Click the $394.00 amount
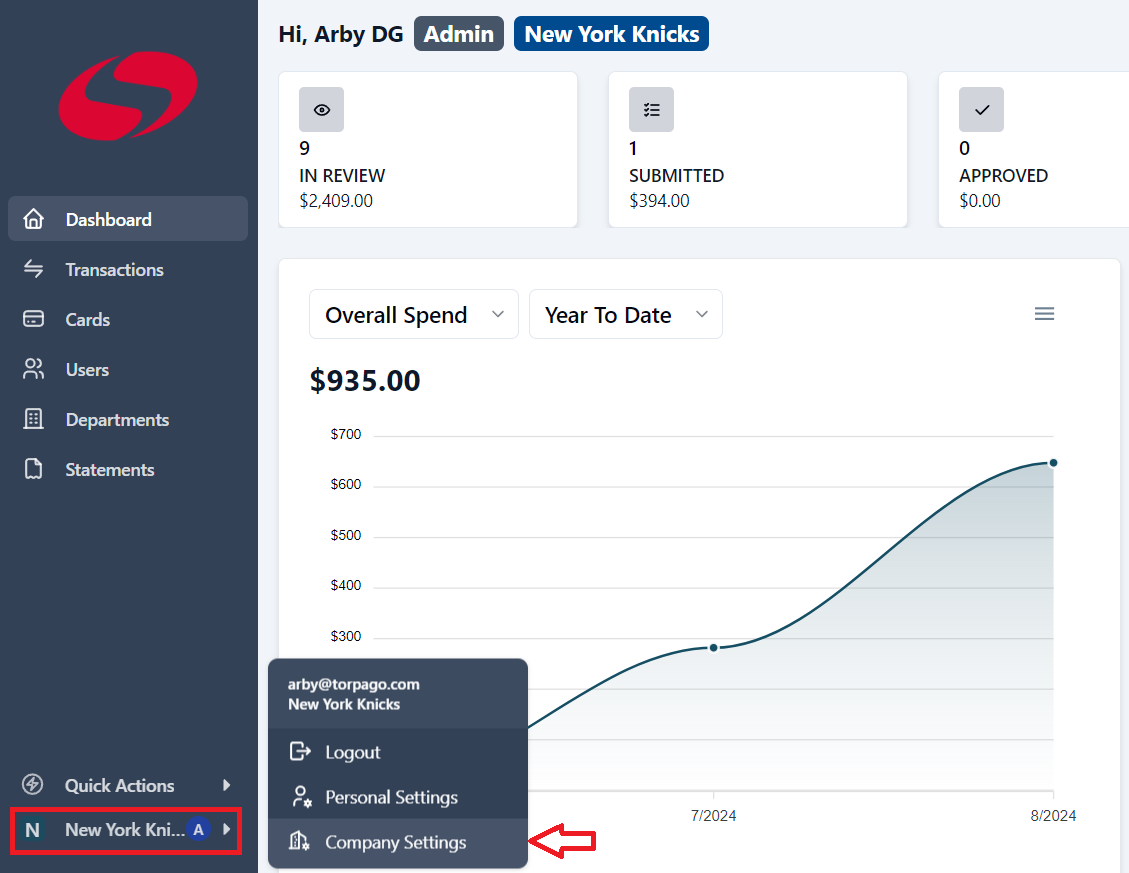This screenshot has height=873, width=1129. coord(660,201)
